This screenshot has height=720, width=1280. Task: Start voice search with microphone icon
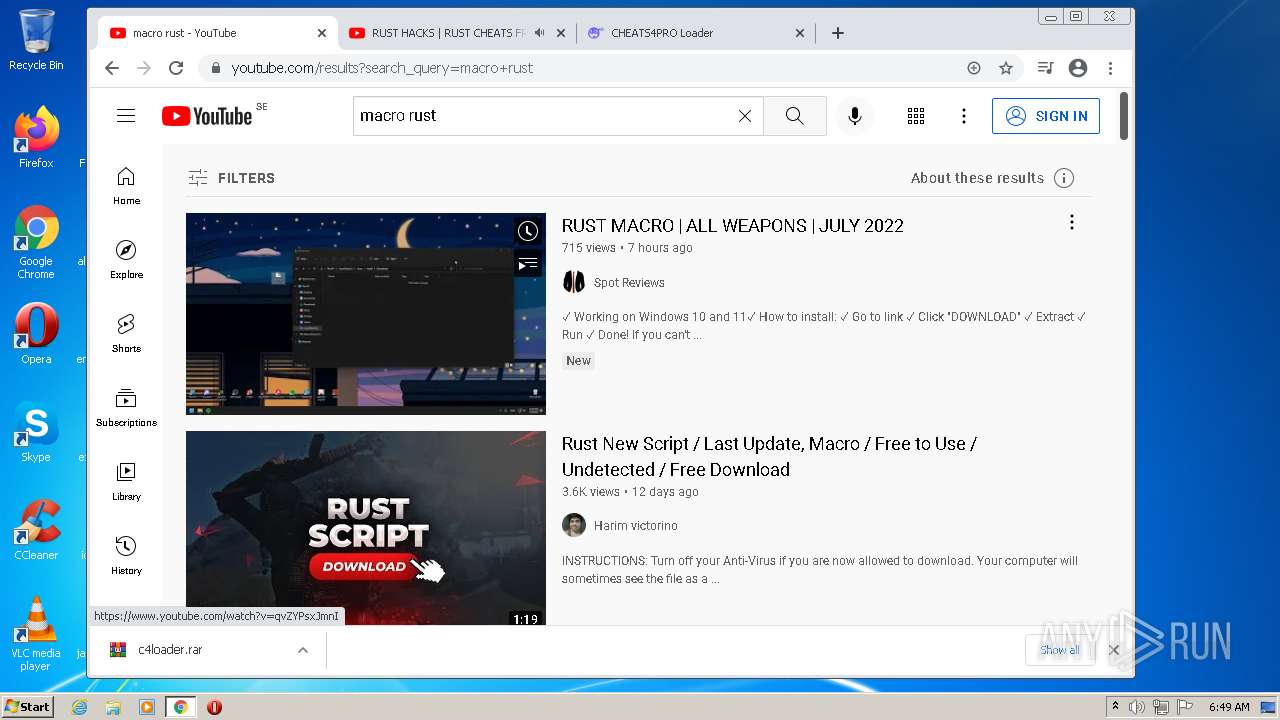tap(855, 116)
